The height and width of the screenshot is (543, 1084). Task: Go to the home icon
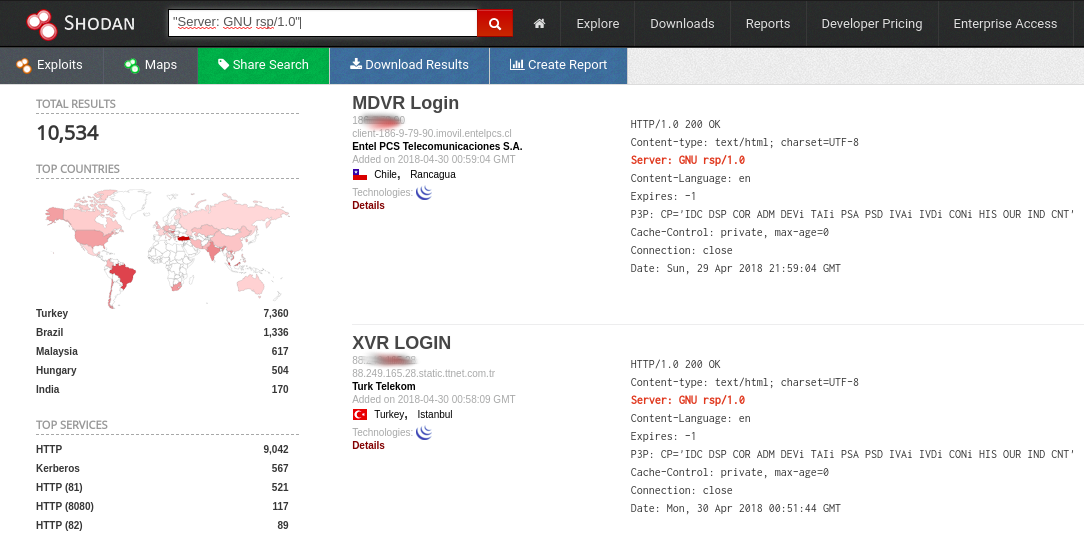(x=539, y=24)
